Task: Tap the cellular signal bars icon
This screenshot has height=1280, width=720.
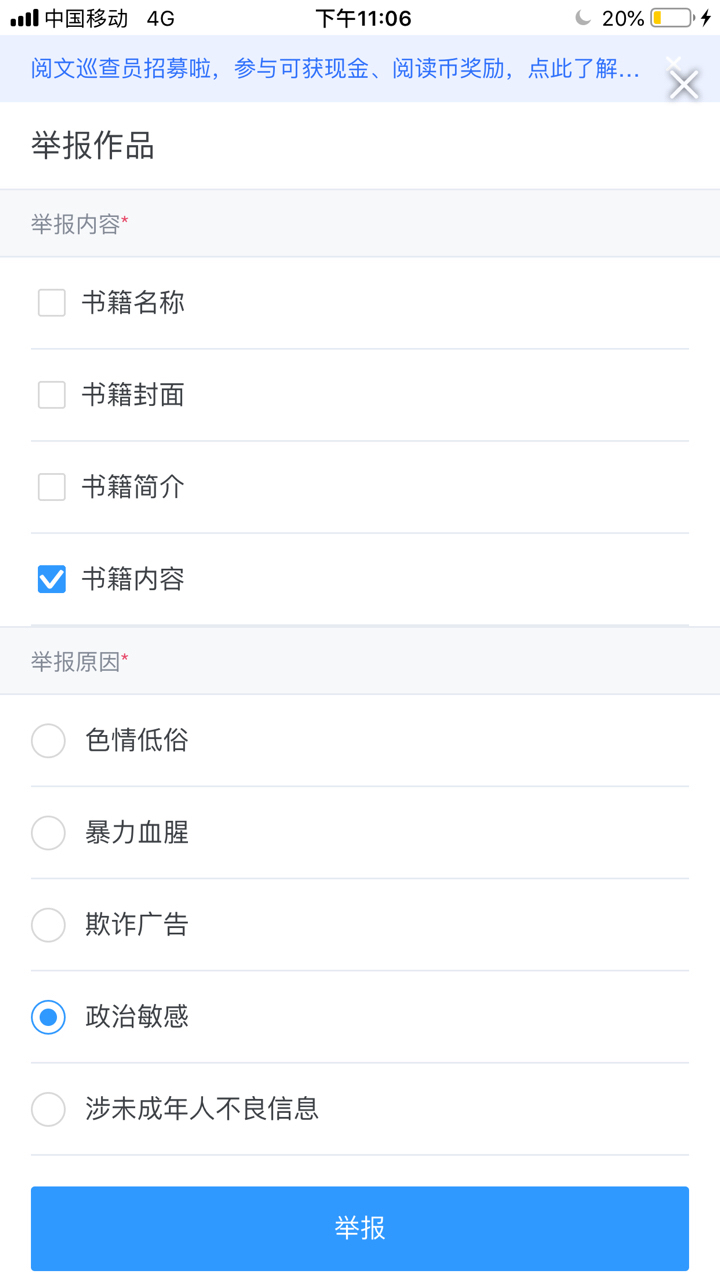Action: coord(24,18)
